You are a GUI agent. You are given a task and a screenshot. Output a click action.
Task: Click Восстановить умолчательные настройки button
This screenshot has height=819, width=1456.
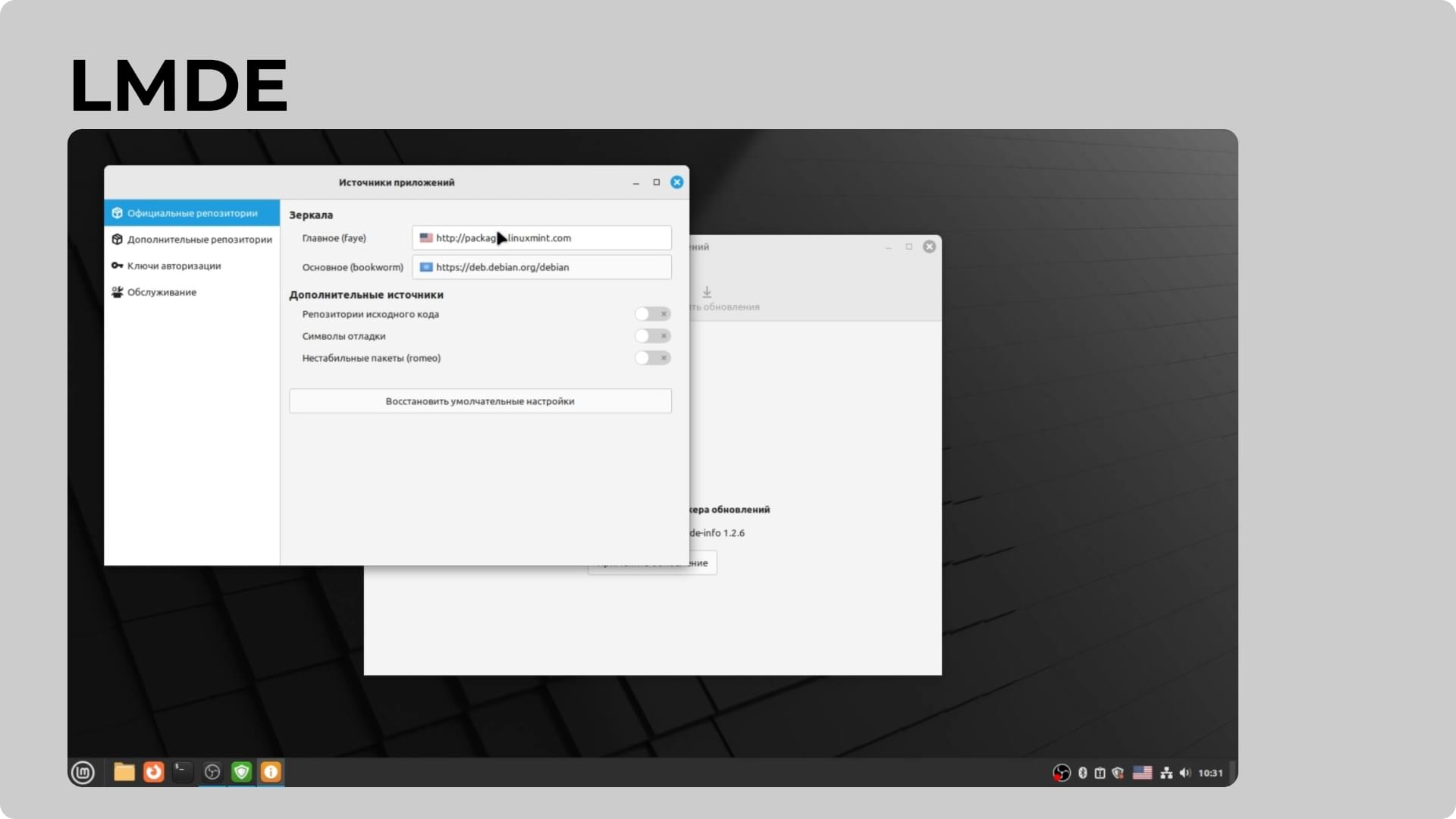(x=480, y=401)
